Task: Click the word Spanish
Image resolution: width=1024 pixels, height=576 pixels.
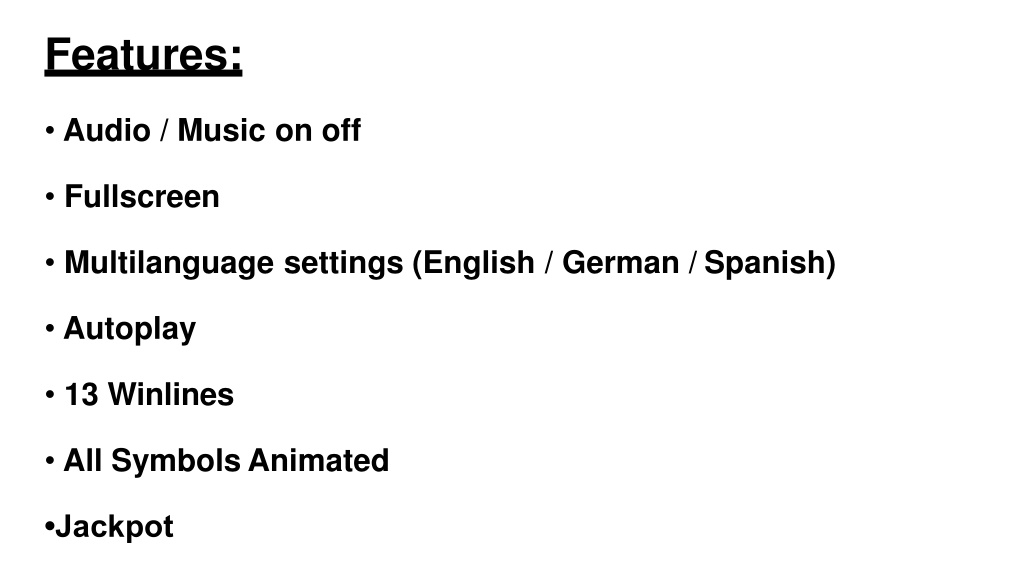Action: [765, 263]
